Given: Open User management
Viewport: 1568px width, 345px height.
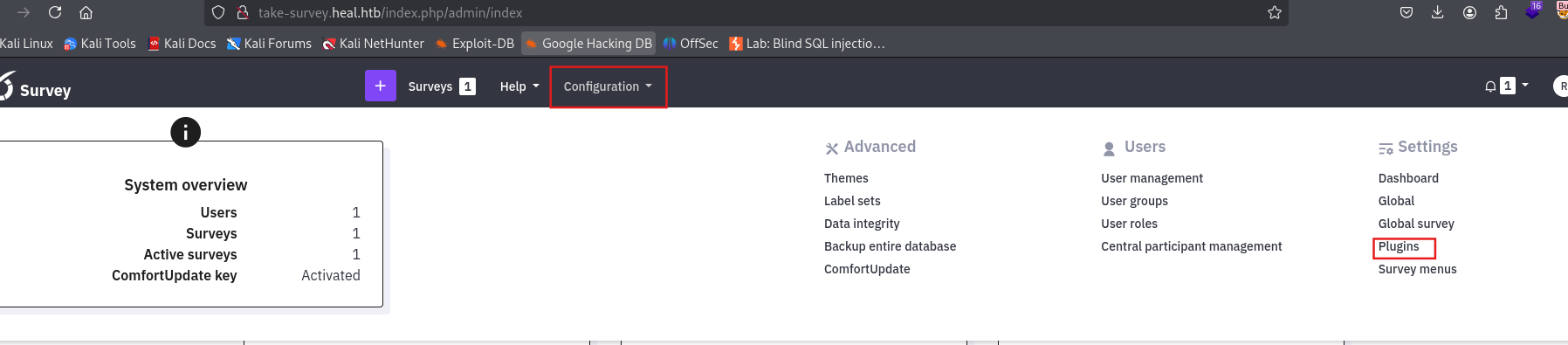Looking at the screenshot, I should point(1152,178).
